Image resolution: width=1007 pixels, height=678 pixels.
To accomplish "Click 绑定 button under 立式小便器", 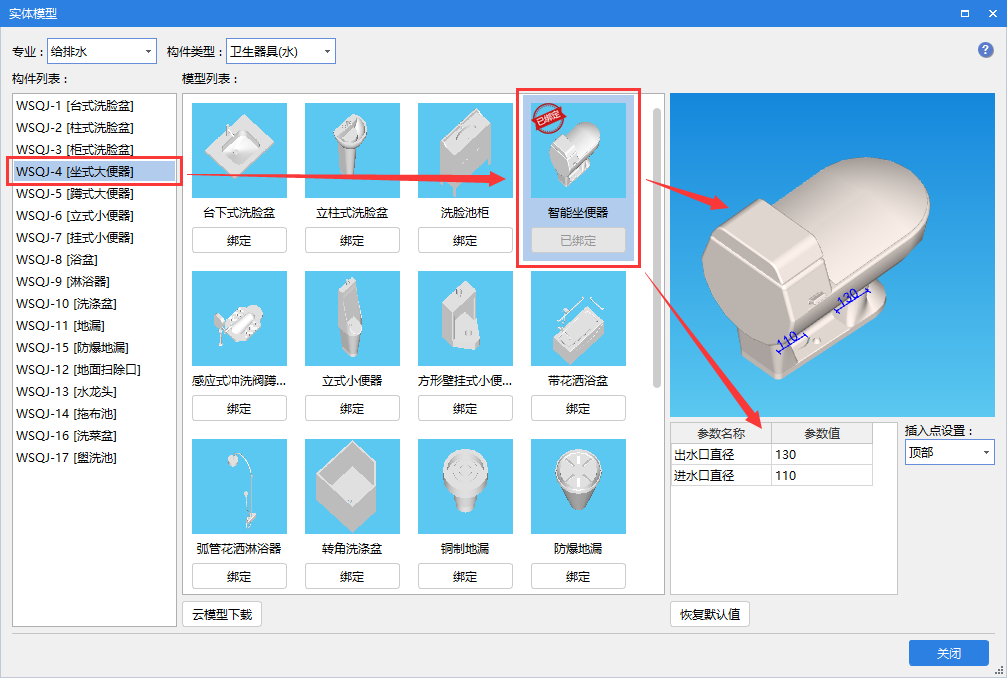I will coord(352,408).
